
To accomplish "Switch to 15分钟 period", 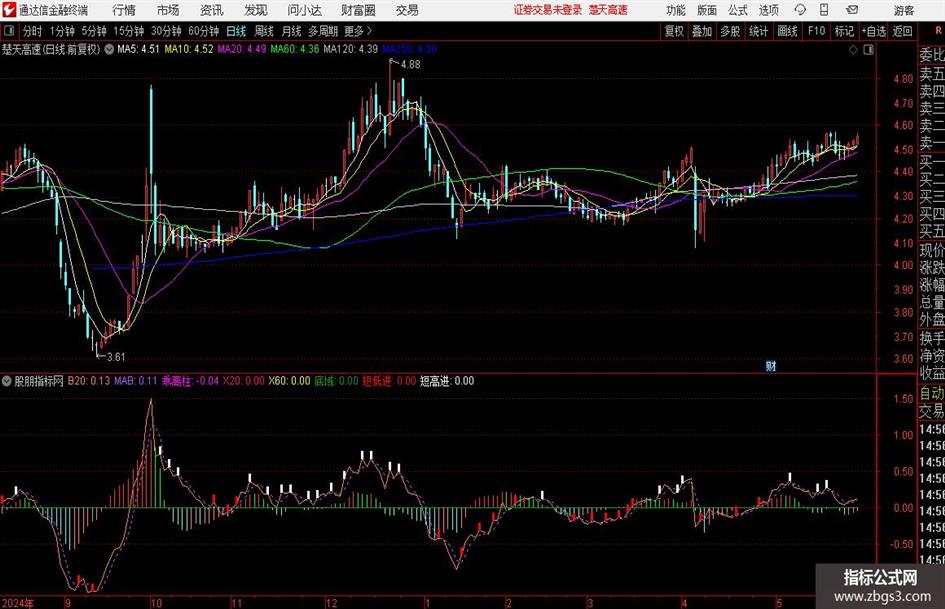I will [129, 31].
